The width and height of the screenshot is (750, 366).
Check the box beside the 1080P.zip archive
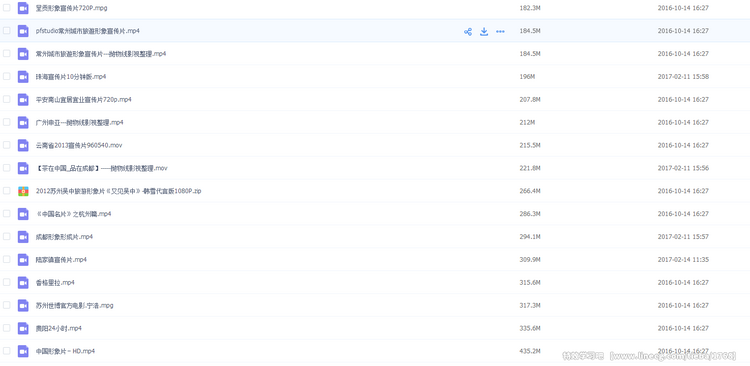(x=7, y=190)
